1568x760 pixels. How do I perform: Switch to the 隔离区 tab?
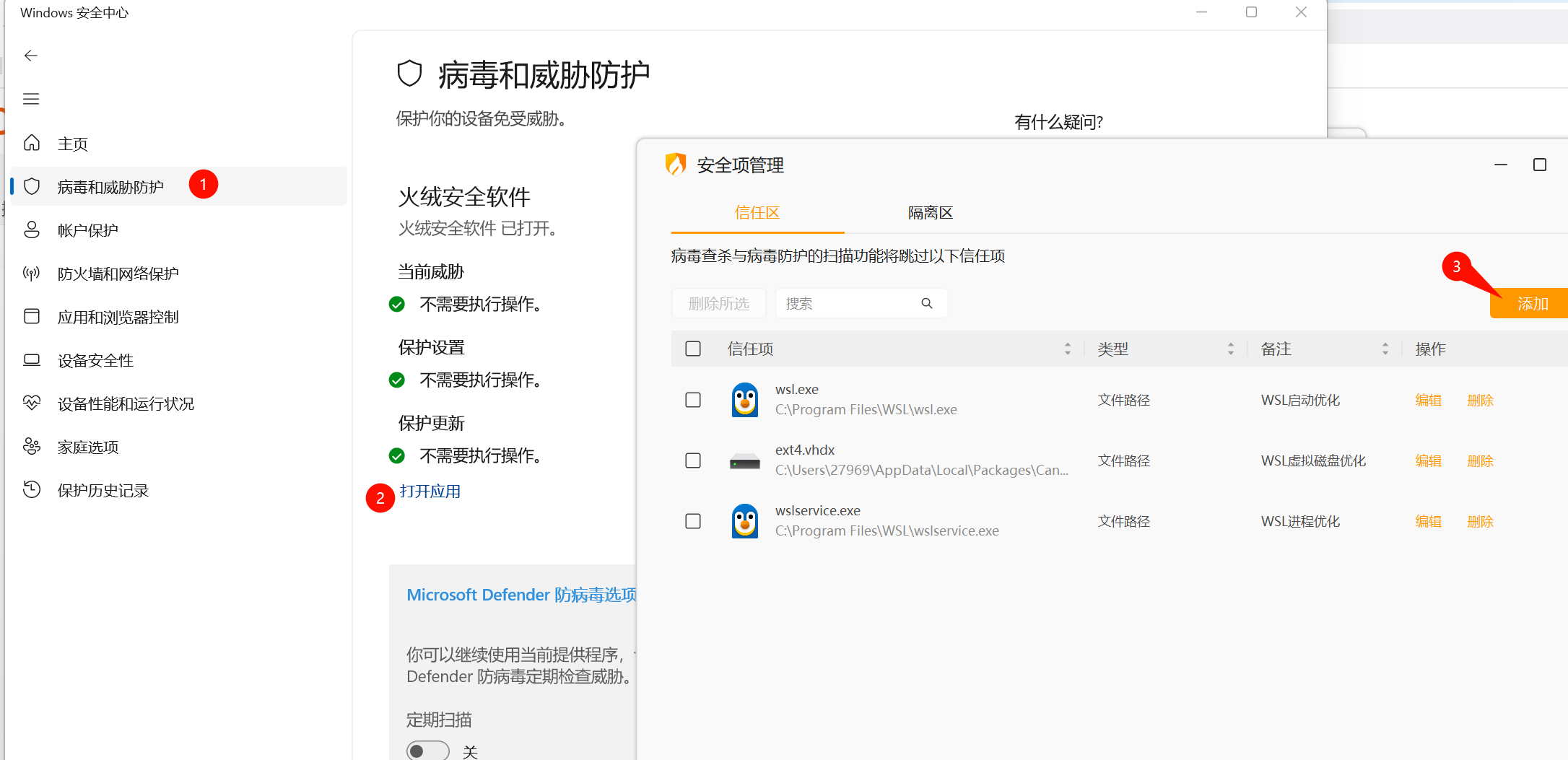click(x=931, y=213)
